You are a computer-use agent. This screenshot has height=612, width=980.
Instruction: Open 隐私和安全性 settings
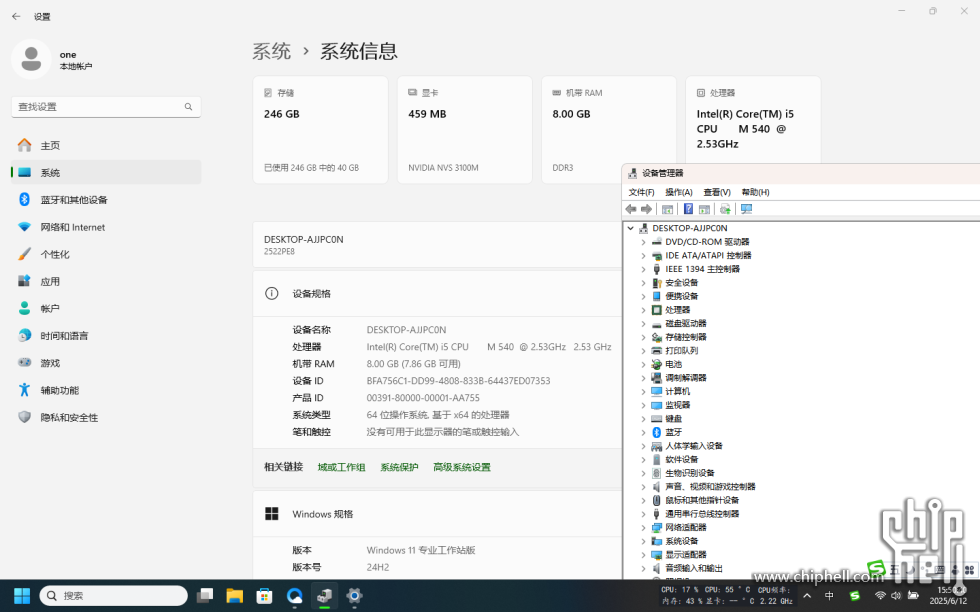click(106, 418)
